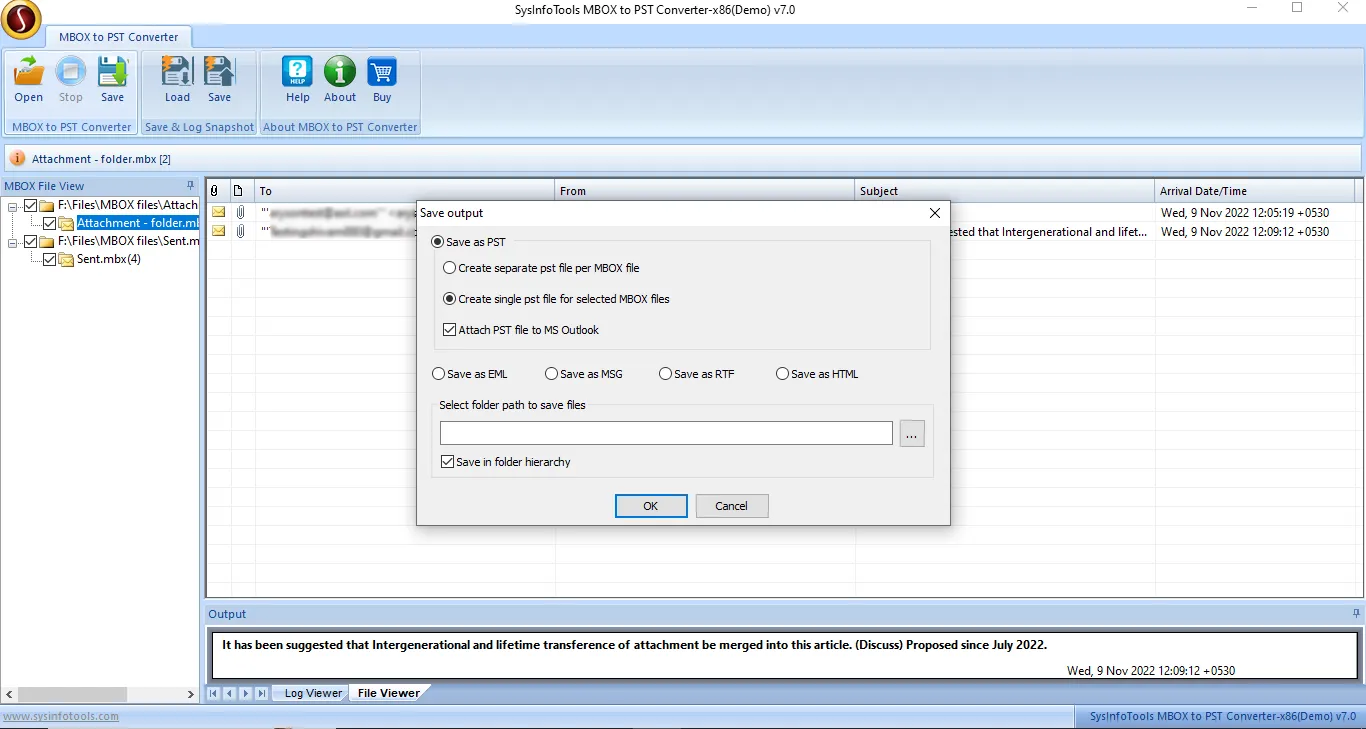Go to previous viewer tab arrow
Viewport: 1366px width, 729px height.
pyautogui.click(x=230, y=693)
